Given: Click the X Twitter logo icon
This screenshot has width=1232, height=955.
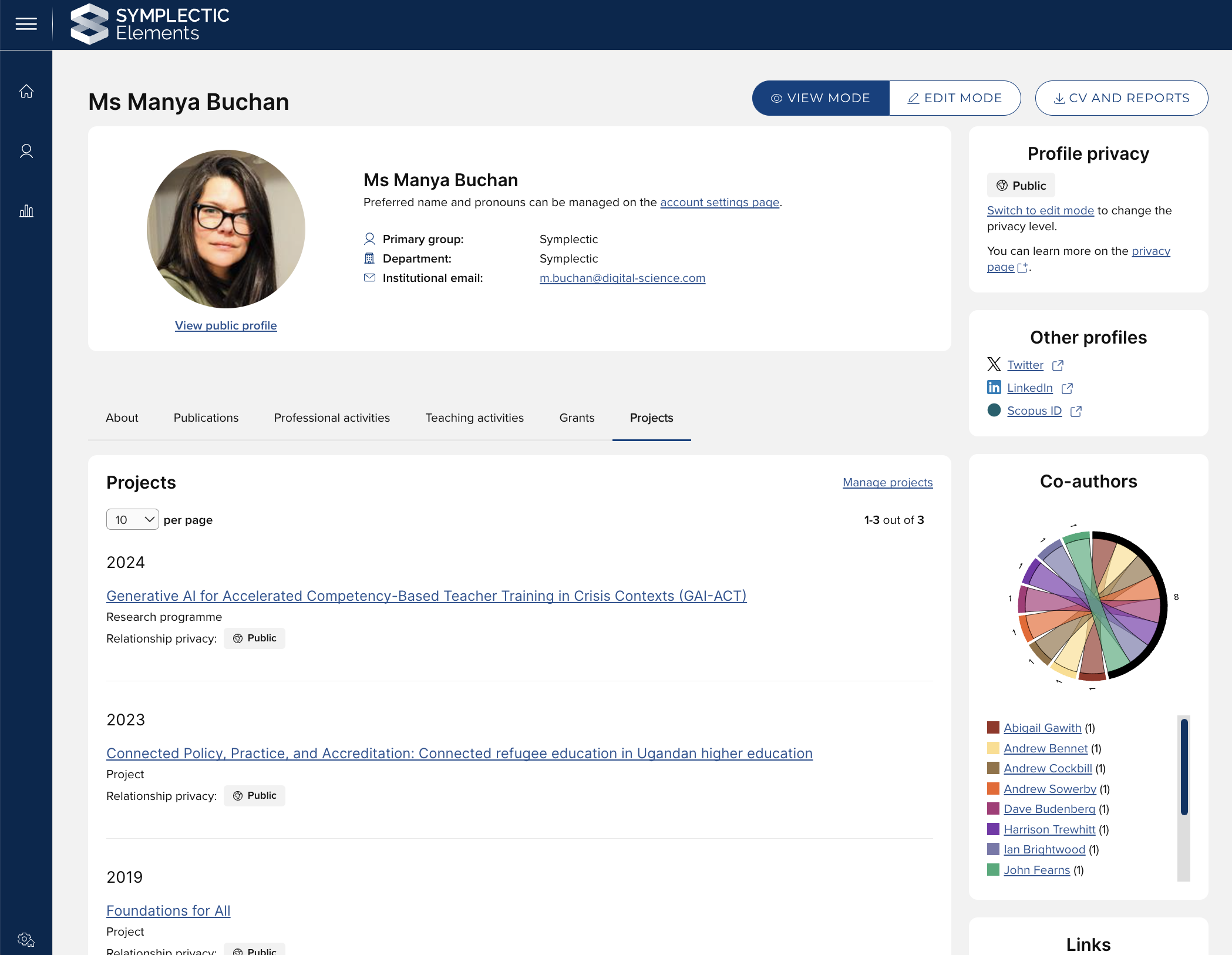Looking at the screenshot, I should (994, 365).
